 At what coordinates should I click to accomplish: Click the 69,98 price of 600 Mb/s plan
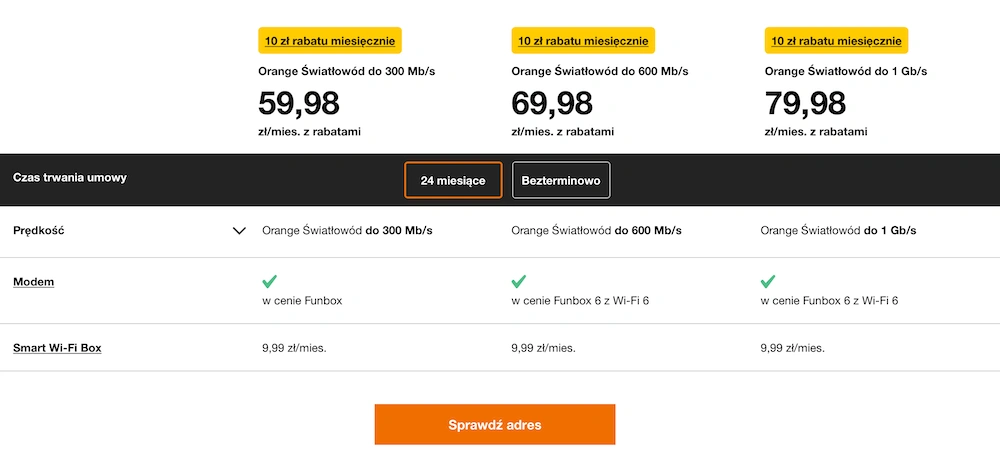pos(552,103)
